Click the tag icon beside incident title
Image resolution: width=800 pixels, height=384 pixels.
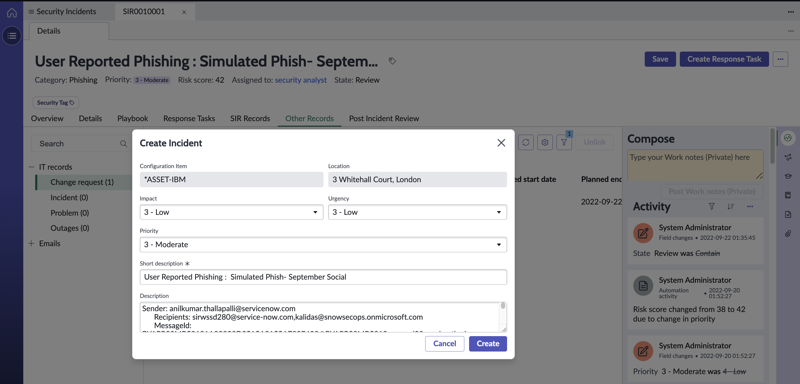(x=392, y=61)
